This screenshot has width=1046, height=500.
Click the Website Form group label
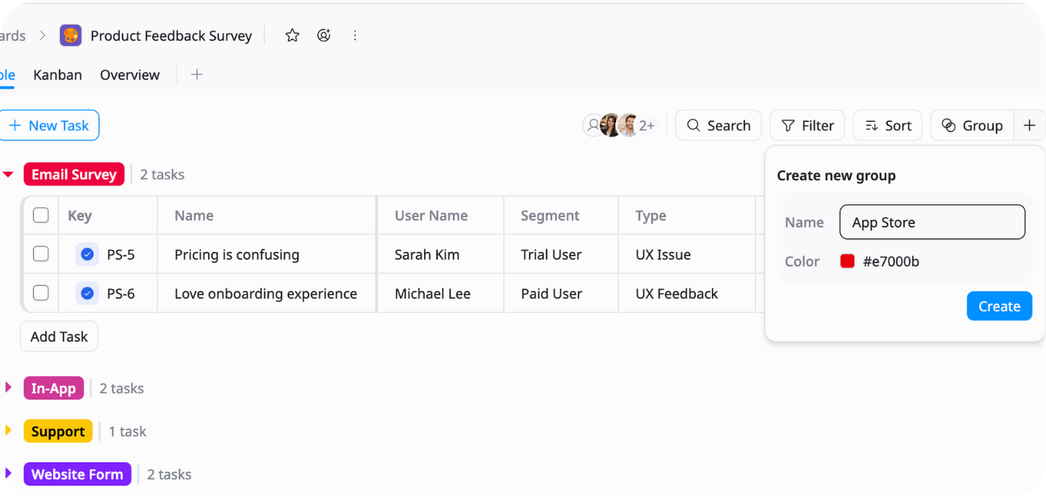[x=77, y=475]
